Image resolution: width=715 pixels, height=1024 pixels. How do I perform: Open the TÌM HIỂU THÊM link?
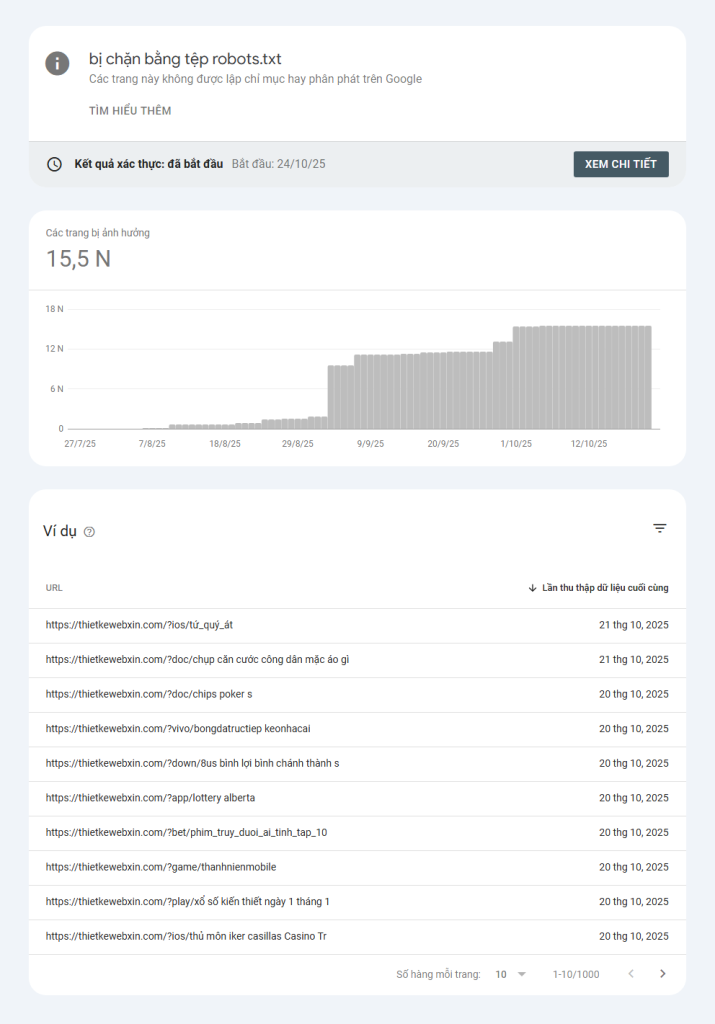click(x=130, y=111)
